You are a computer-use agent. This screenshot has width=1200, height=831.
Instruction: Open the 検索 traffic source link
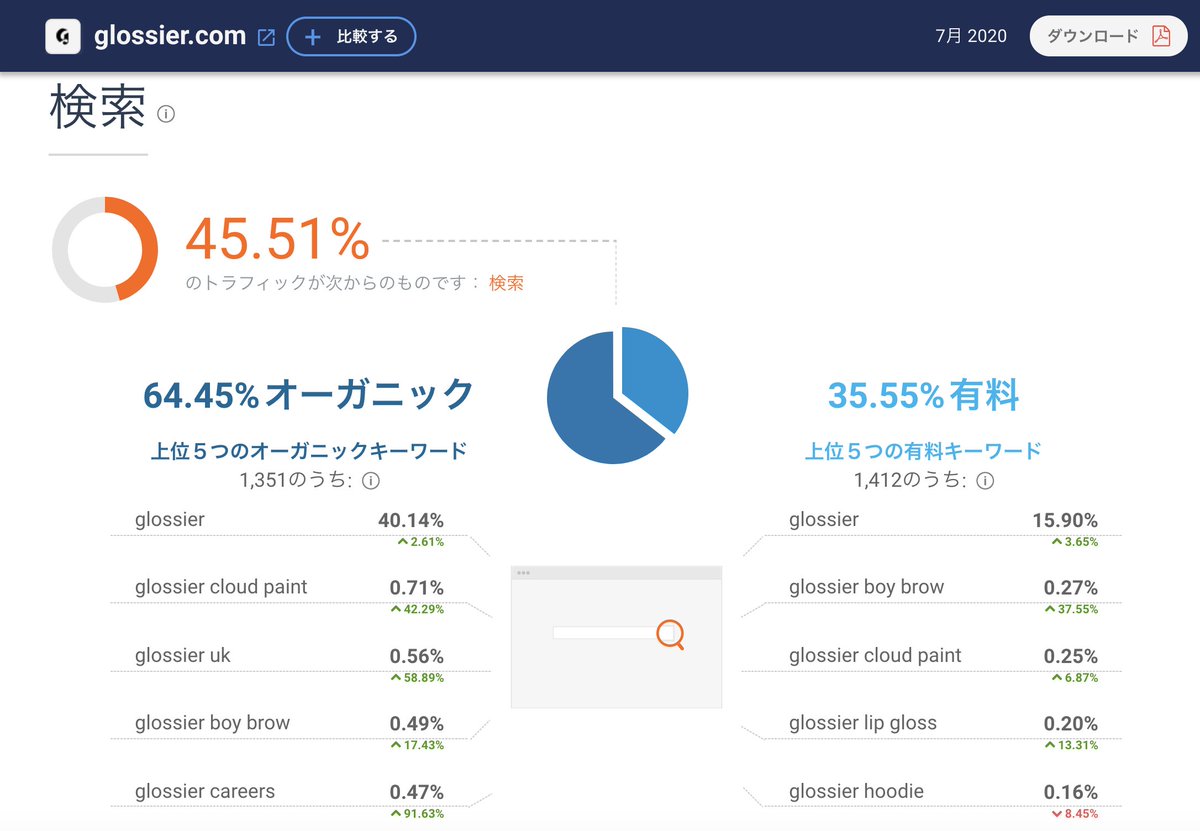click(506, 284)
